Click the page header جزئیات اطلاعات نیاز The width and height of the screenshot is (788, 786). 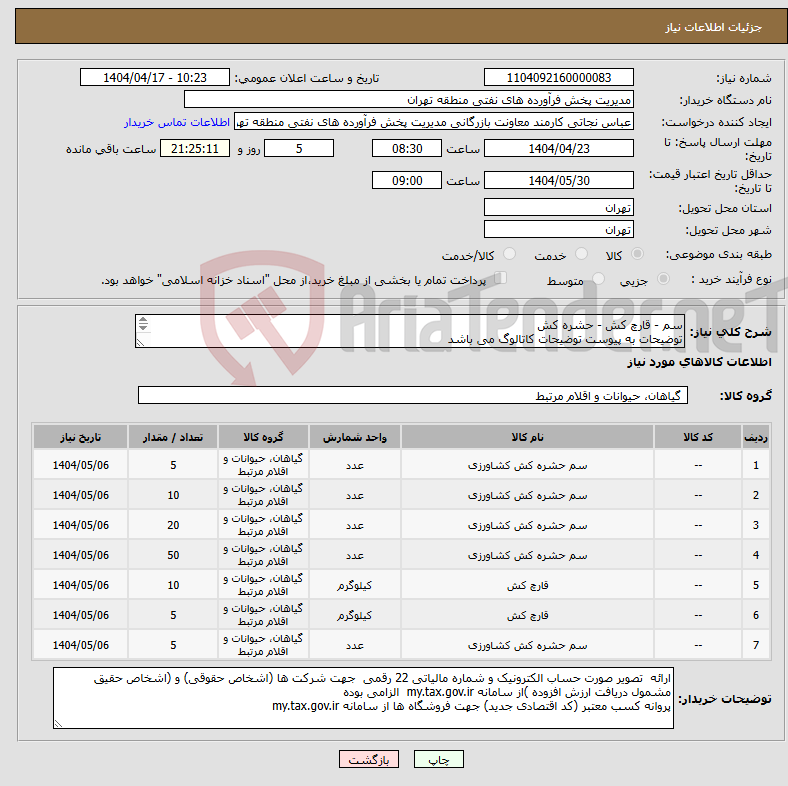click(714, 27)
